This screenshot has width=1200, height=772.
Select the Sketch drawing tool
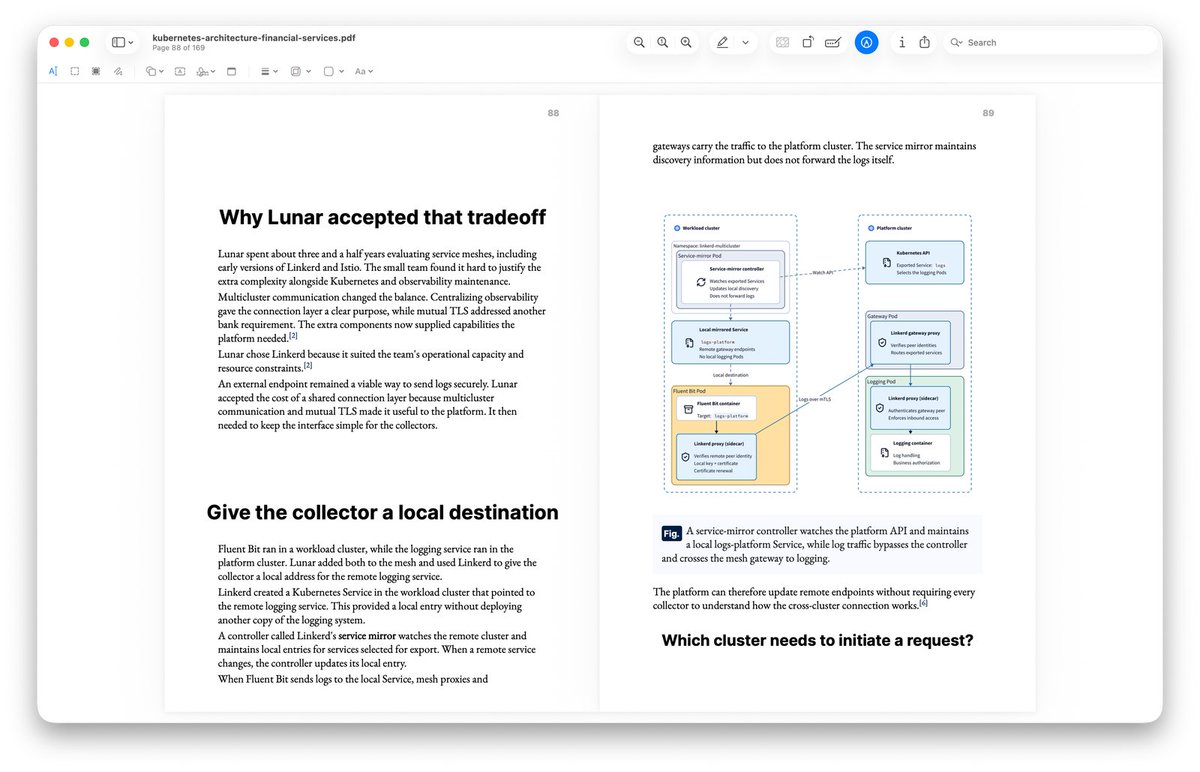pos(118,71)
